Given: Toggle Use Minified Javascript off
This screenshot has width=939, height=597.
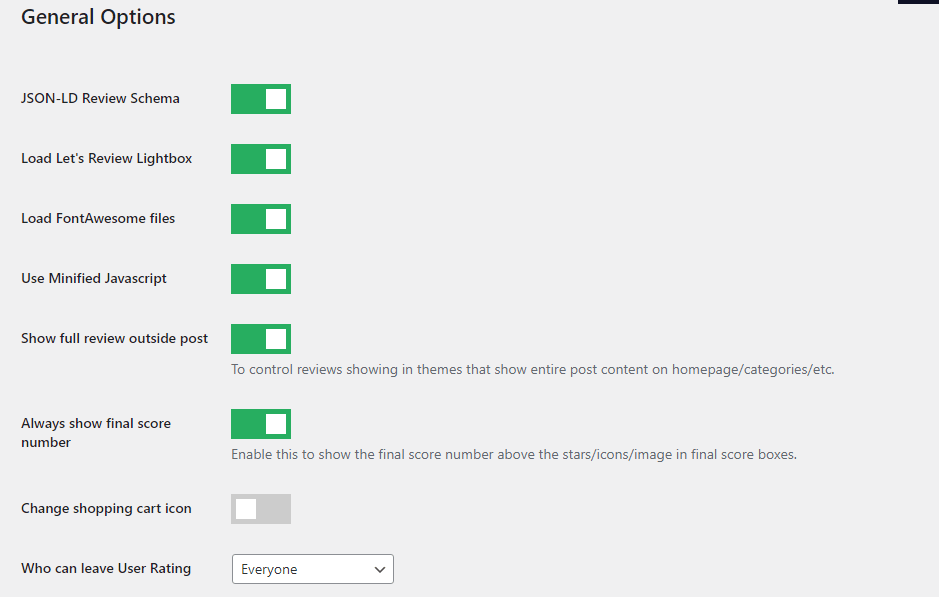Looking at the screenshot, I should [260, 279].
